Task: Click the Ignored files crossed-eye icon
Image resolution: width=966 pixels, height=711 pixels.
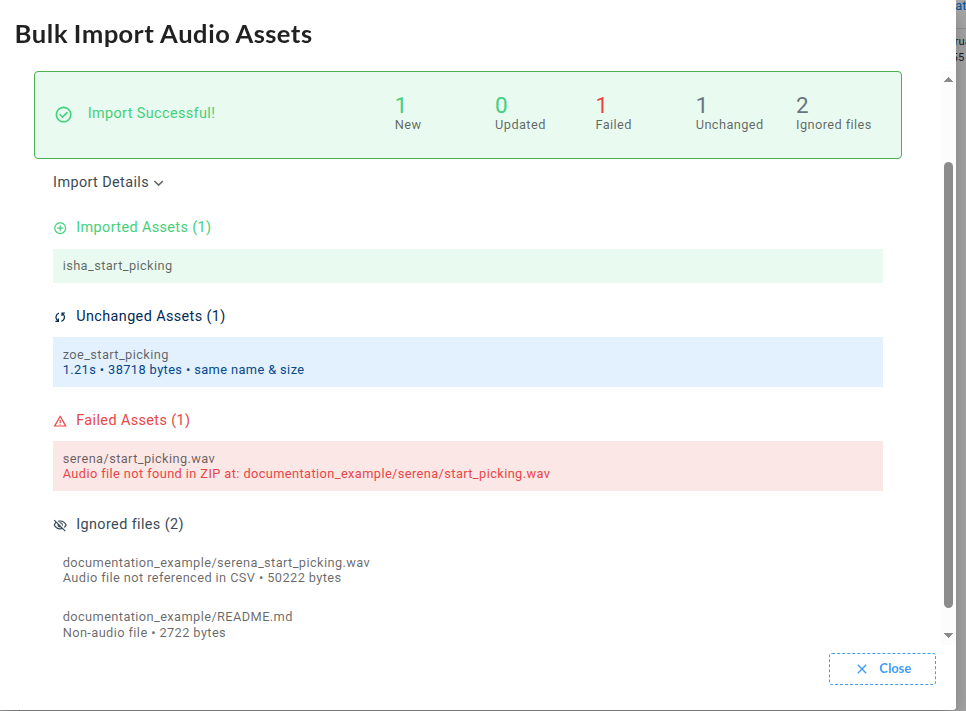Action: [60, 525]
